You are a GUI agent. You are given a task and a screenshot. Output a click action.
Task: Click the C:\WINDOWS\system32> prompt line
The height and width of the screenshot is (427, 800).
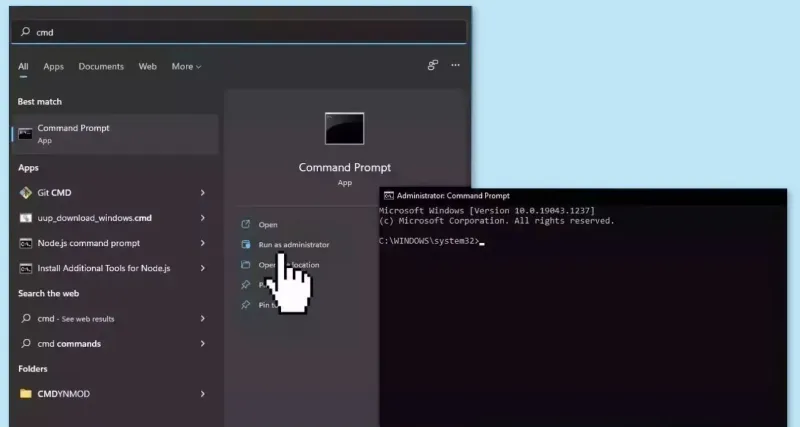tap(432, 241)
